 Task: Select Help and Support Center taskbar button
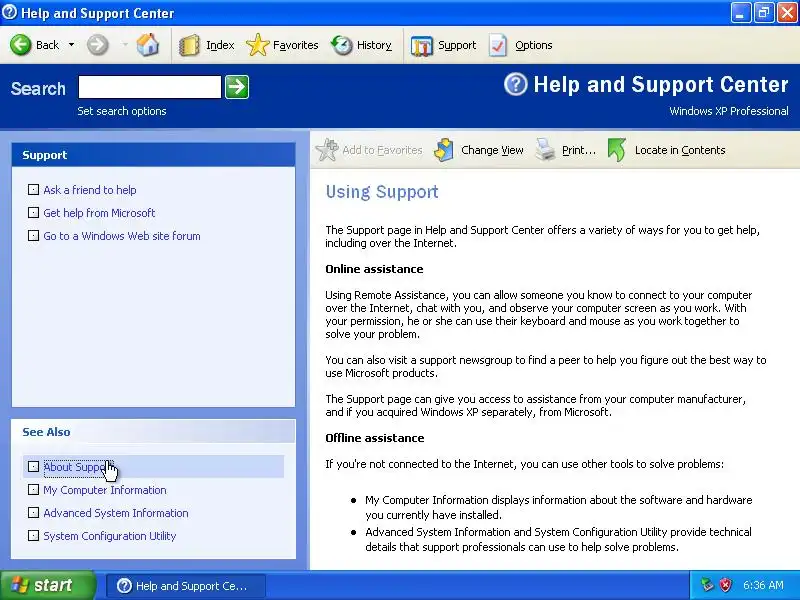186,586
